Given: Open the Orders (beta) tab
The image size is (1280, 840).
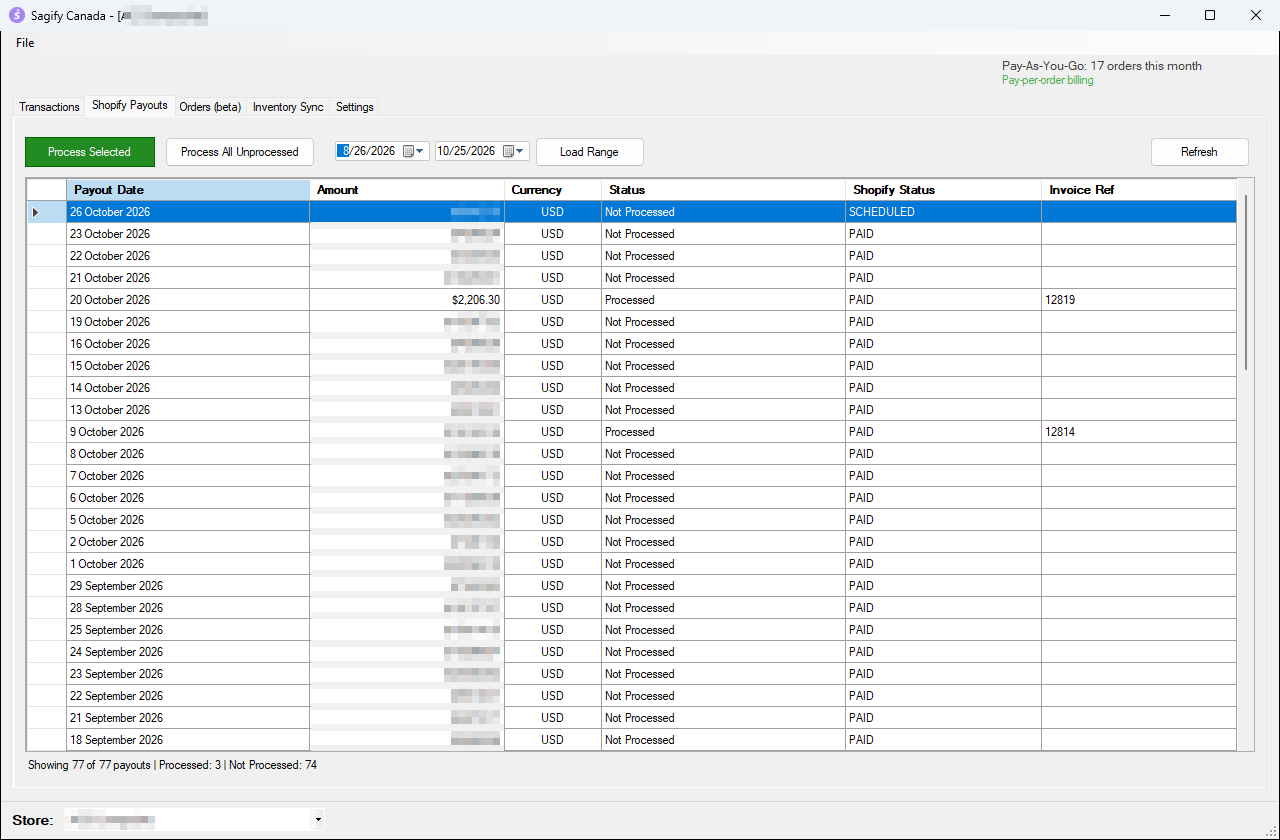Looking at the screenshot, I should point(210,107).
